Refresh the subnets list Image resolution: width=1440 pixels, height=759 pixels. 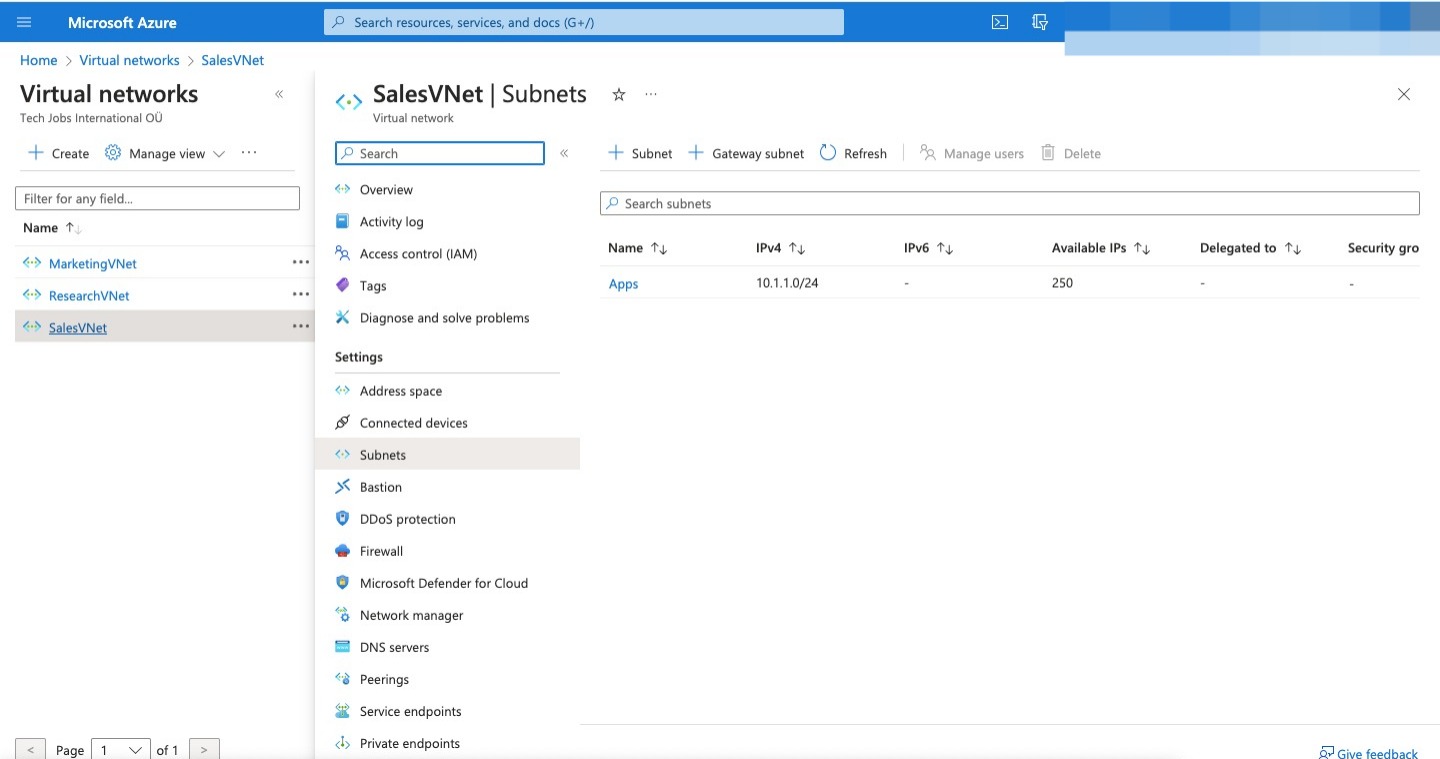[x=854, y=153]
